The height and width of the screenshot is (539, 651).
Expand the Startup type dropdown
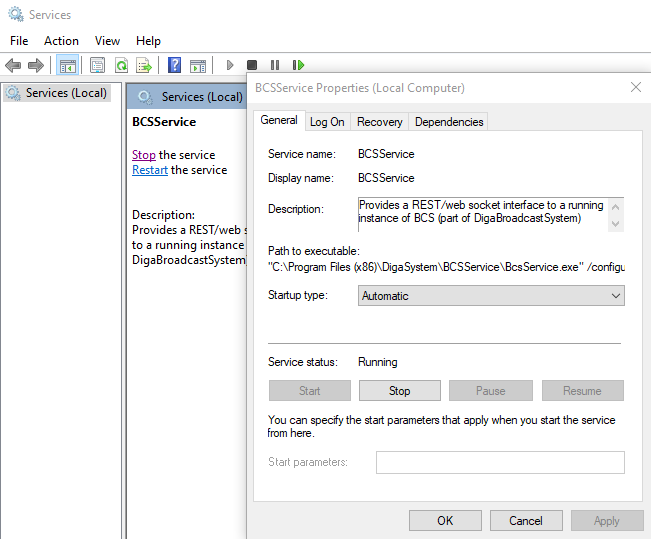click(x=490, y=296)
